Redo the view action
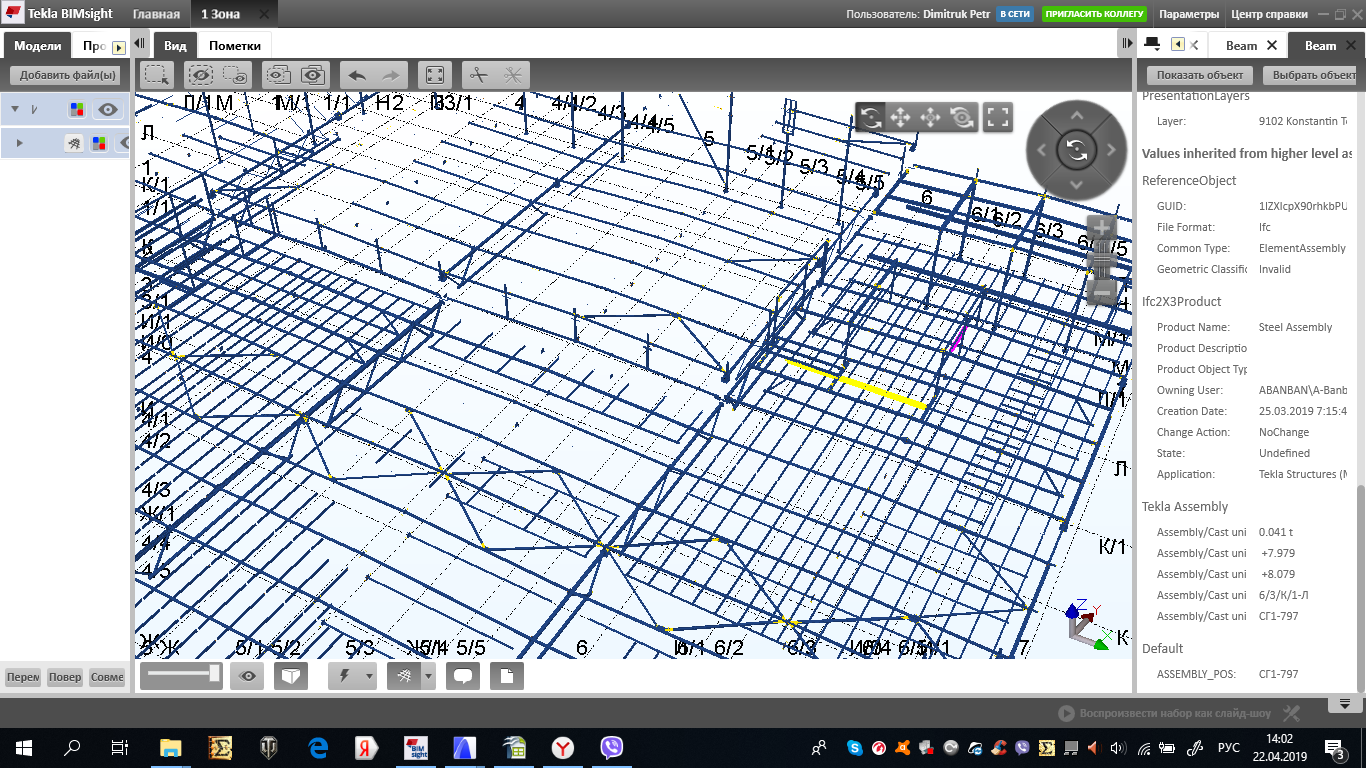The image size is (1366, 768). click(x=391, y=75)
